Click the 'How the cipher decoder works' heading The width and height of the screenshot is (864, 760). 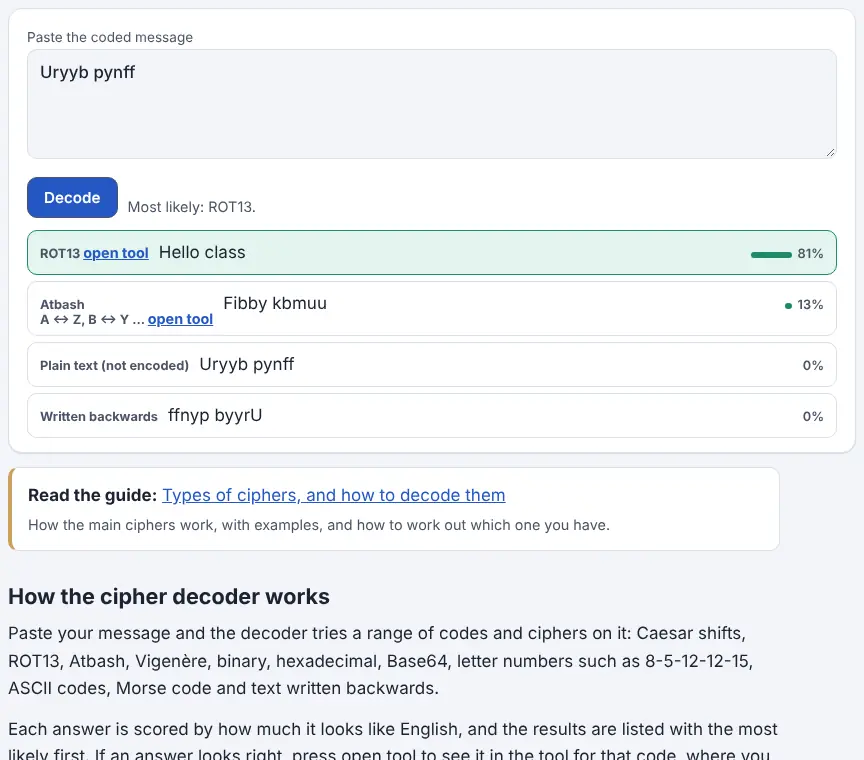[169, 596]
